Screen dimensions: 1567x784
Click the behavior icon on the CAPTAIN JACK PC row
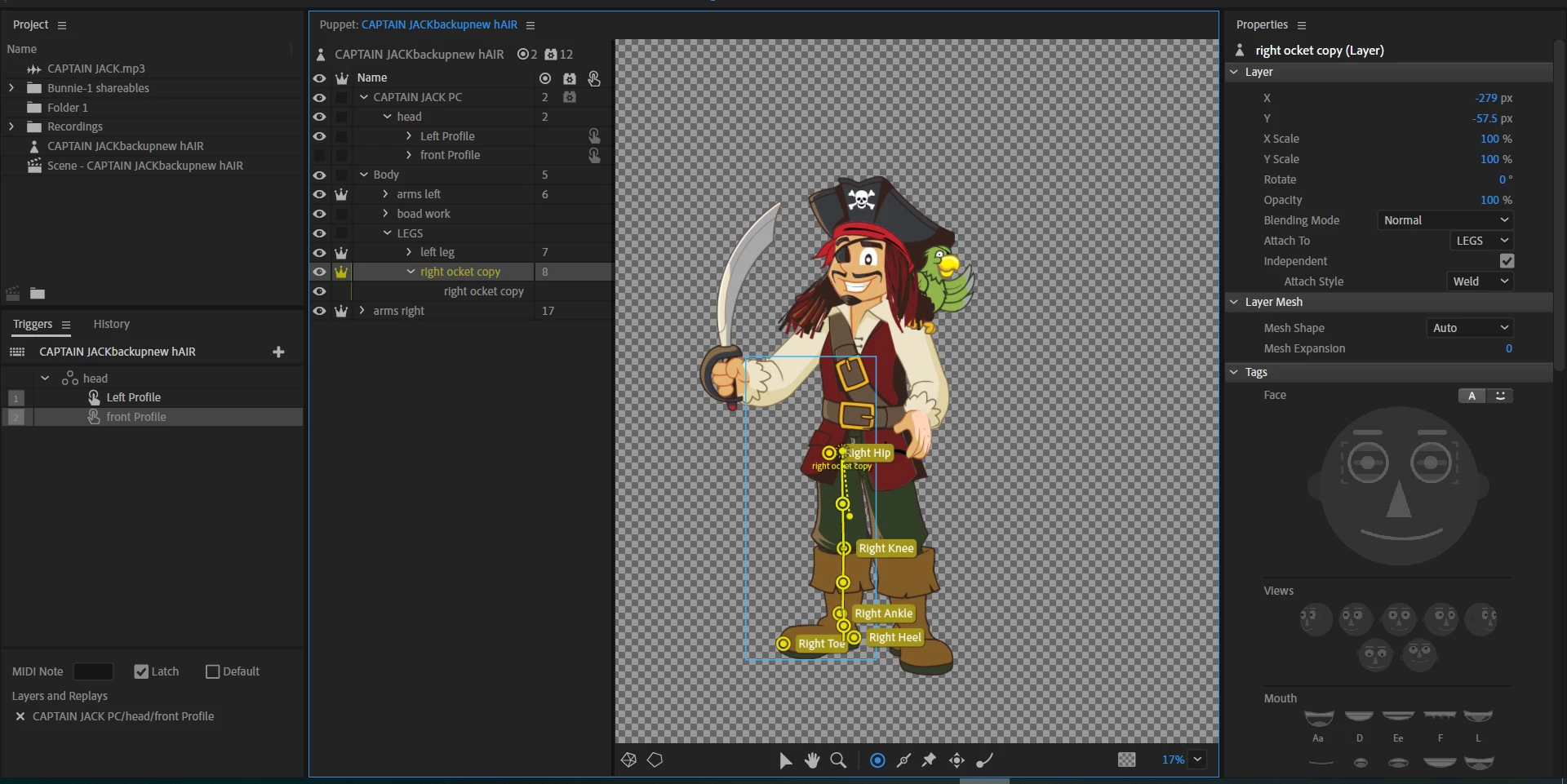coord(570,97)
